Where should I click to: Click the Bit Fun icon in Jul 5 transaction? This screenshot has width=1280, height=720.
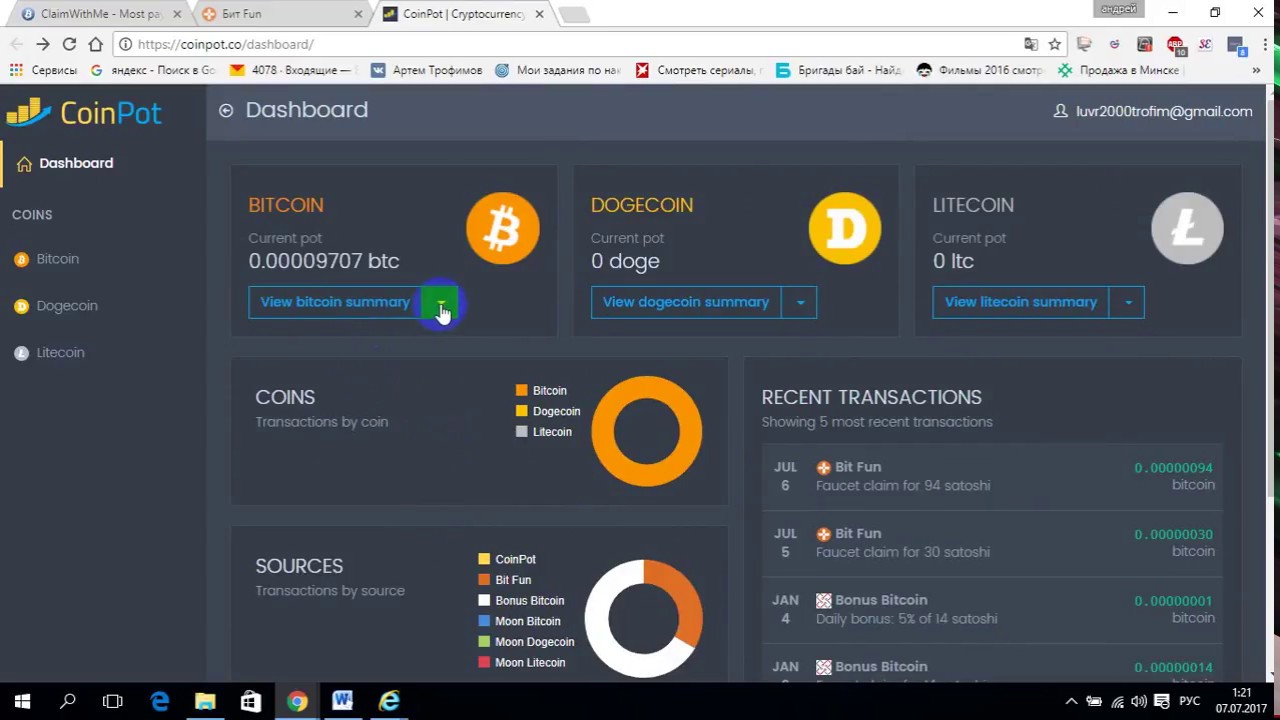824,534
